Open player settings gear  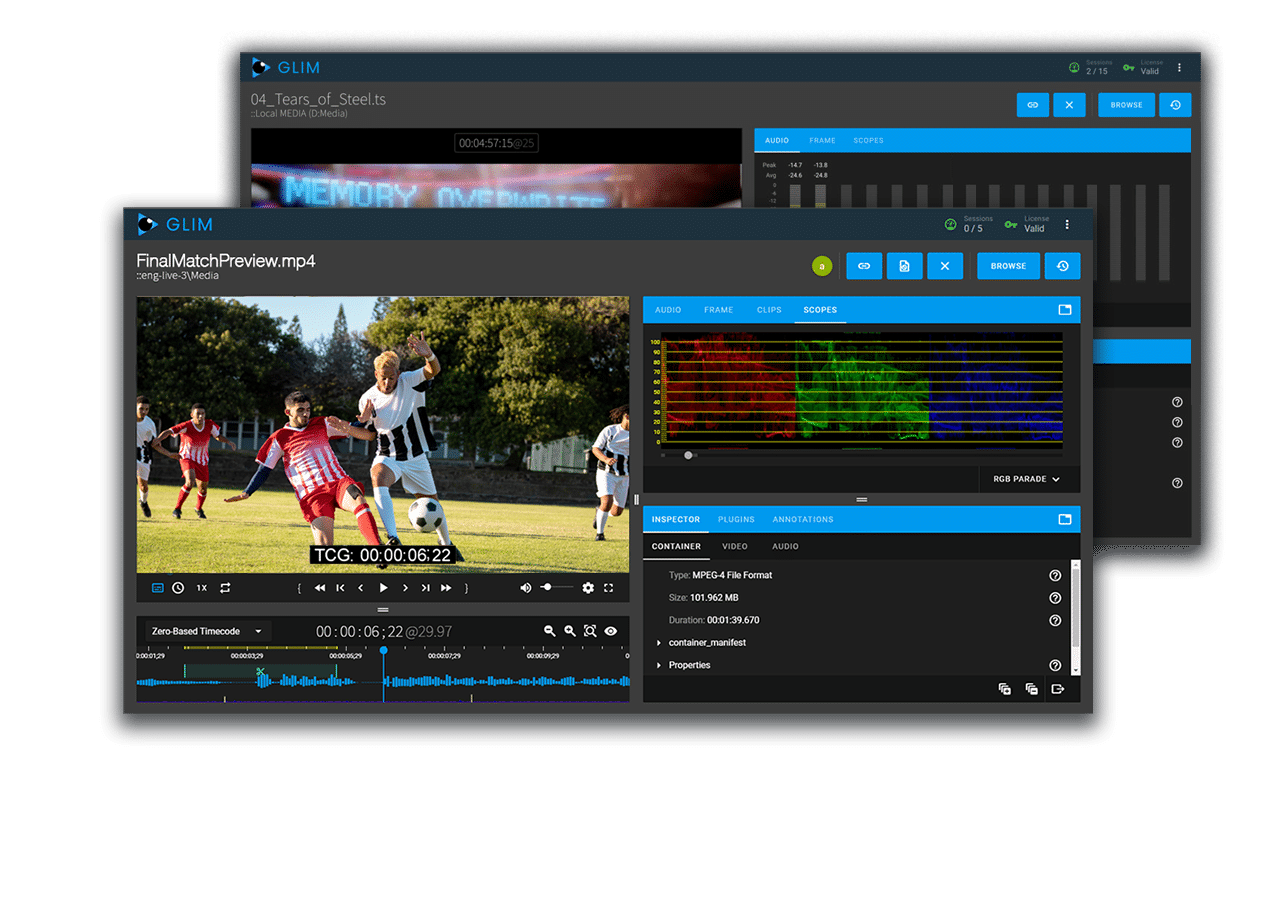(x=588, y=588)
